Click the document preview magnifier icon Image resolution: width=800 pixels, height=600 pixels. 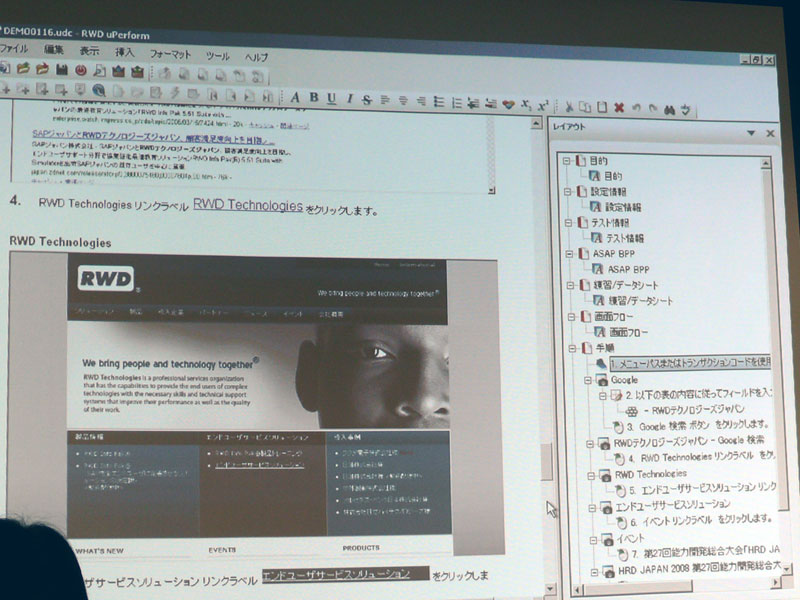point(99,70)
